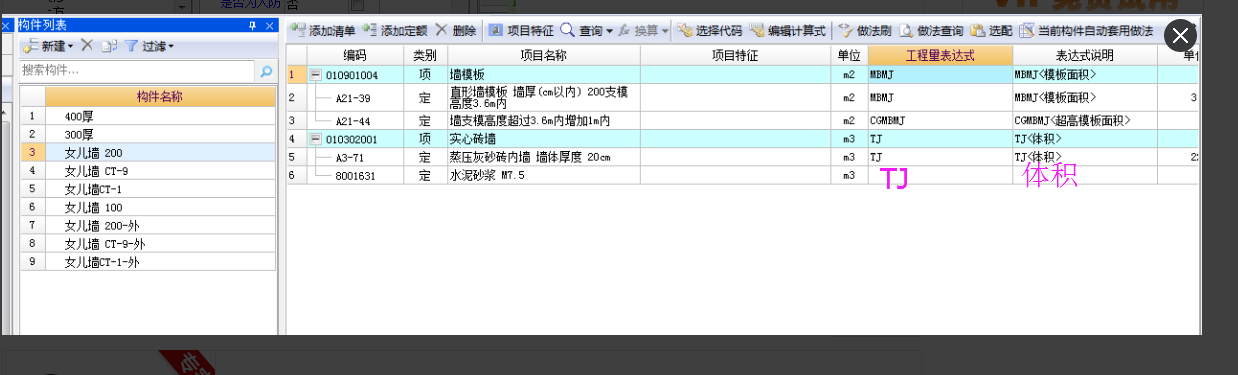Open the dropdown arrow next to 新建
This screenshot has width=1238, height=375.
[70, 46]
